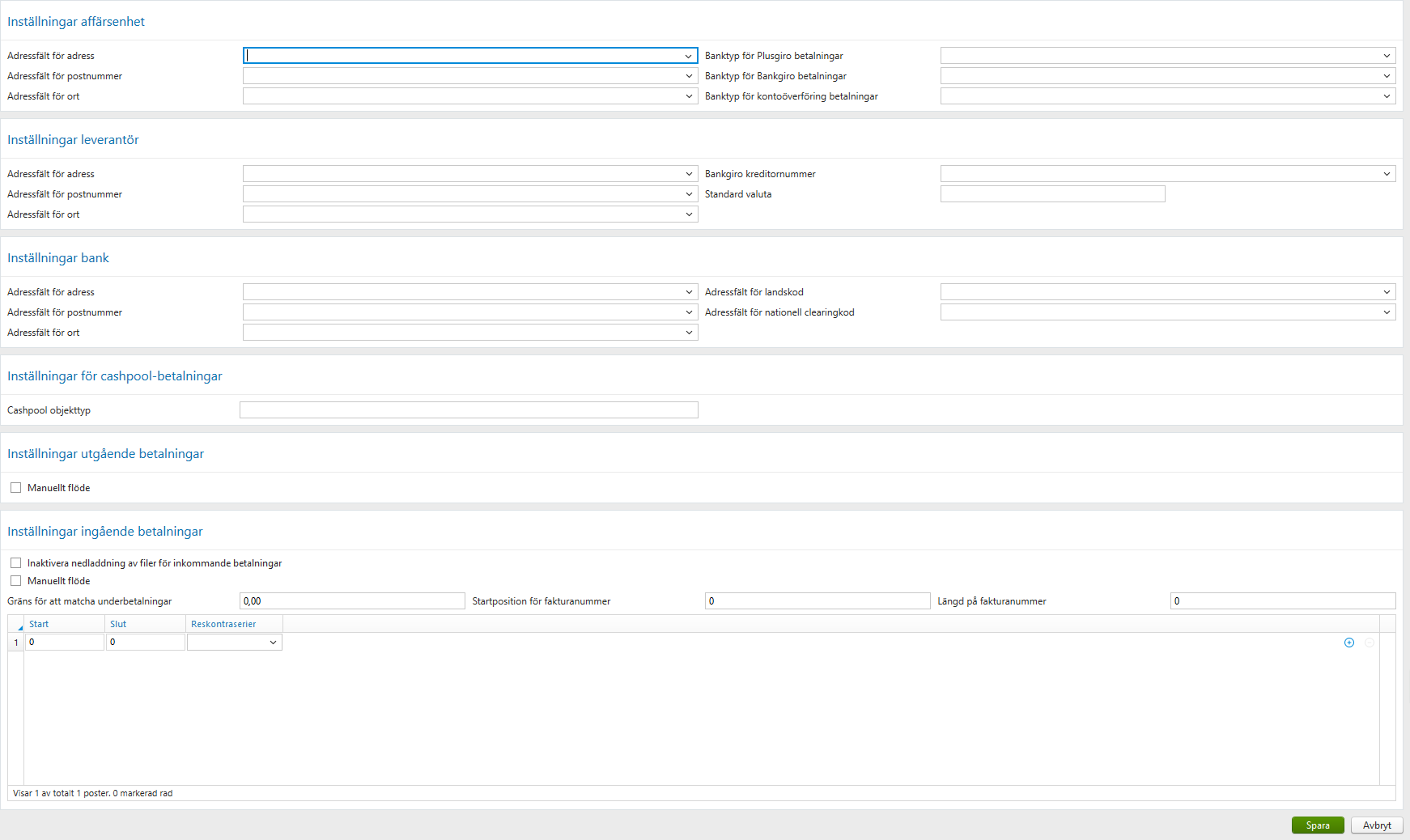Image resolution: width=1410 pixels, height=840 pixels.
Task: Click the Banktyp för Plusgiro betalningar dropdown arrow
Action: pos(1387,55)
